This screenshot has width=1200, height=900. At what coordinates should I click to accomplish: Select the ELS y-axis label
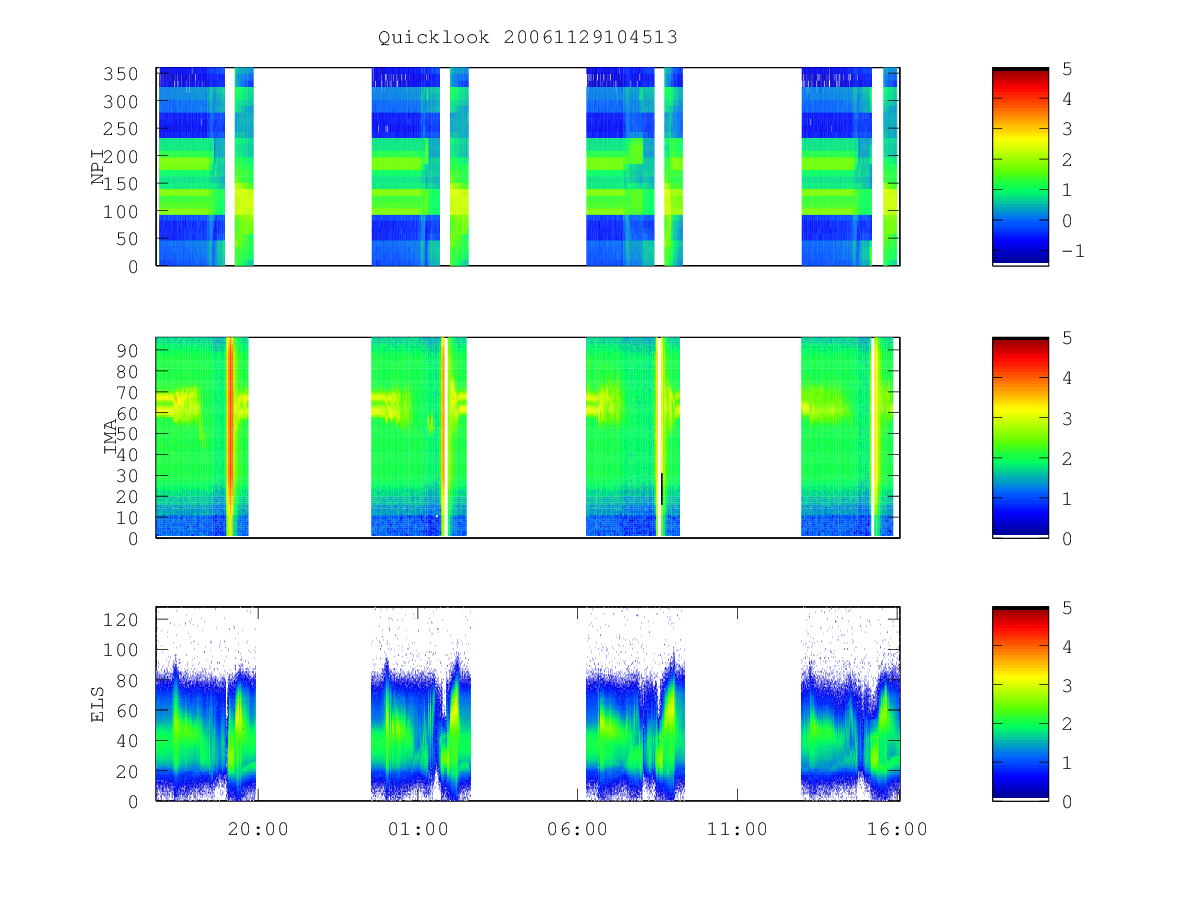click(x=98, y=703)
